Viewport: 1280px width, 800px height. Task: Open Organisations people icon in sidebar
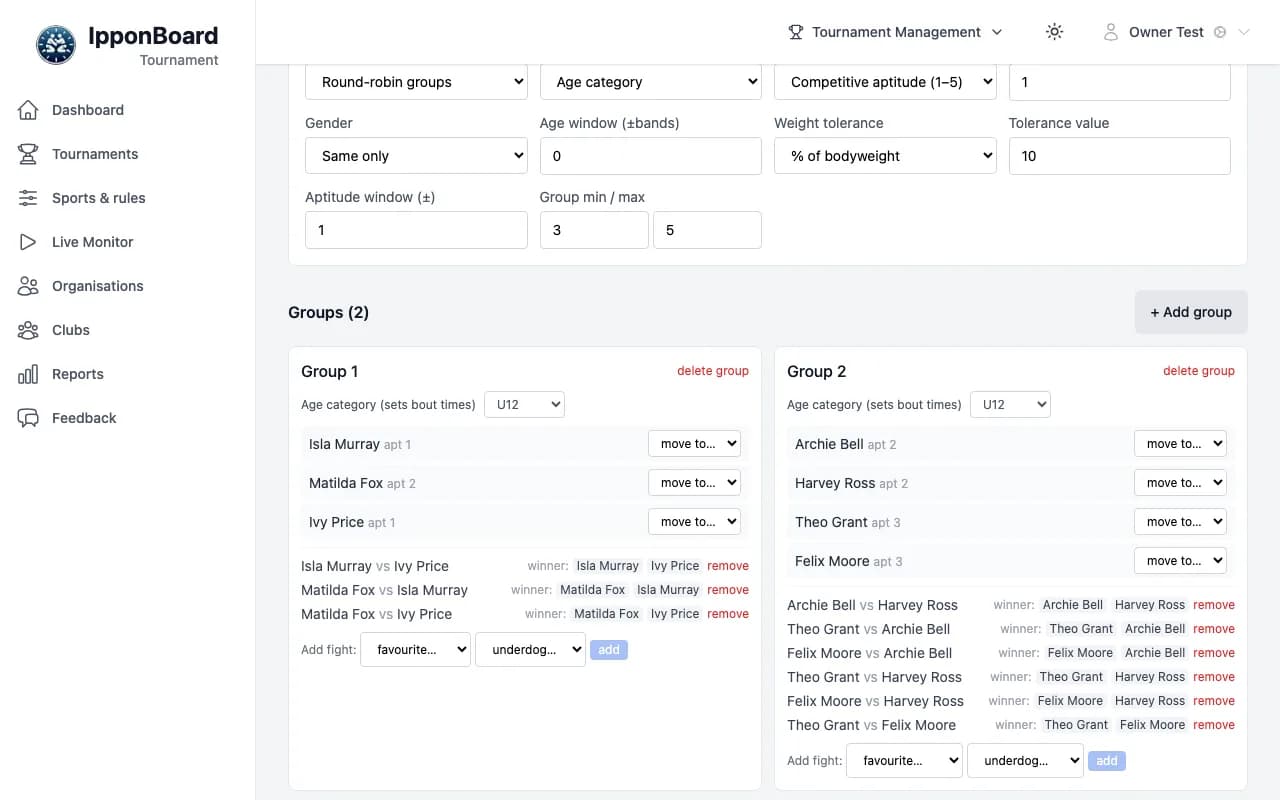point(28,286)
